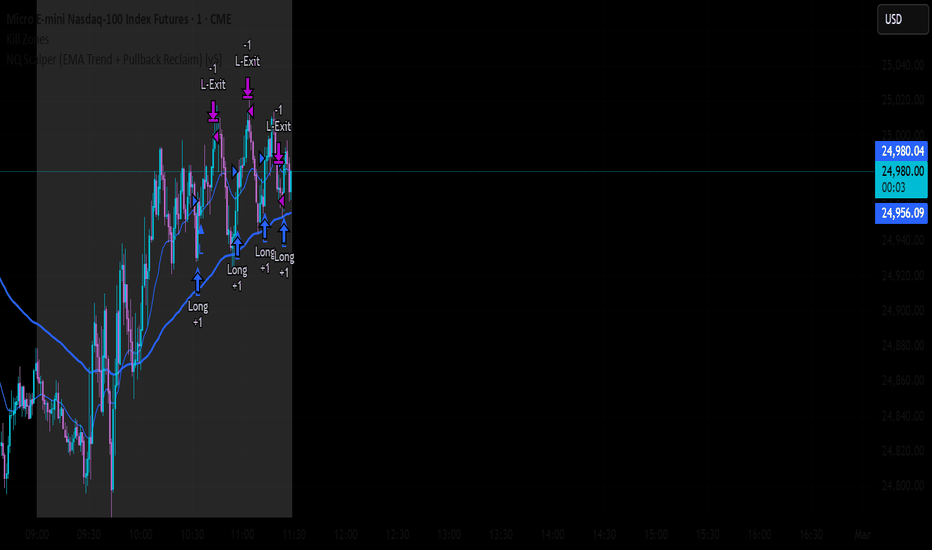Viewport: 932px width, 550px height.
Task: Click the third blue Long entry arrow
Action: 264,228
